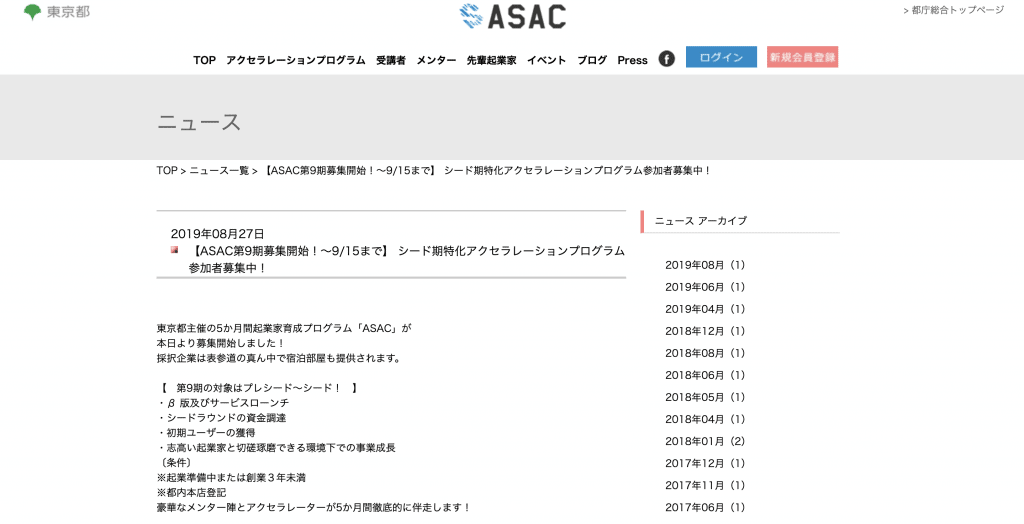Click the 〔条件〕 label
1024x524 pixels.
174,463
